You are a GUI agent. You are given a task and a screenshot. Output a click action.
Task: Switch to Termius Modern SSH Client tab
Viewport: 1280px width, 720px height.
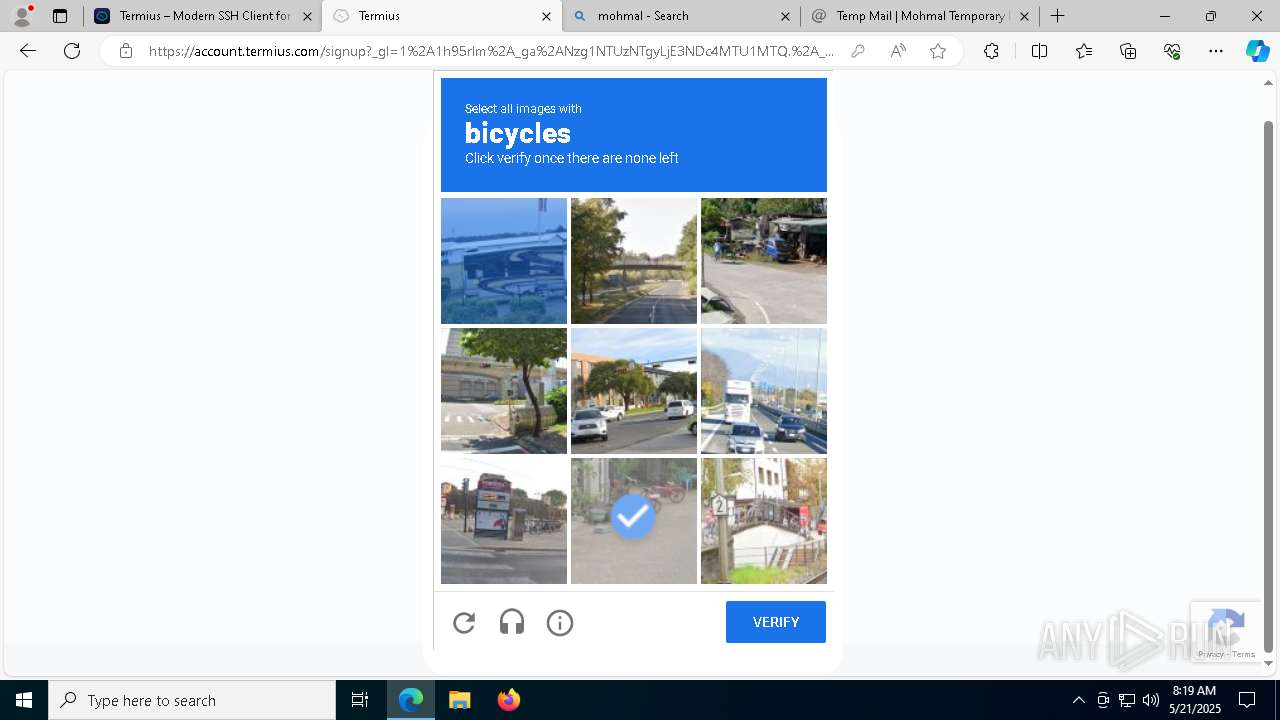(x=203, y=16)
